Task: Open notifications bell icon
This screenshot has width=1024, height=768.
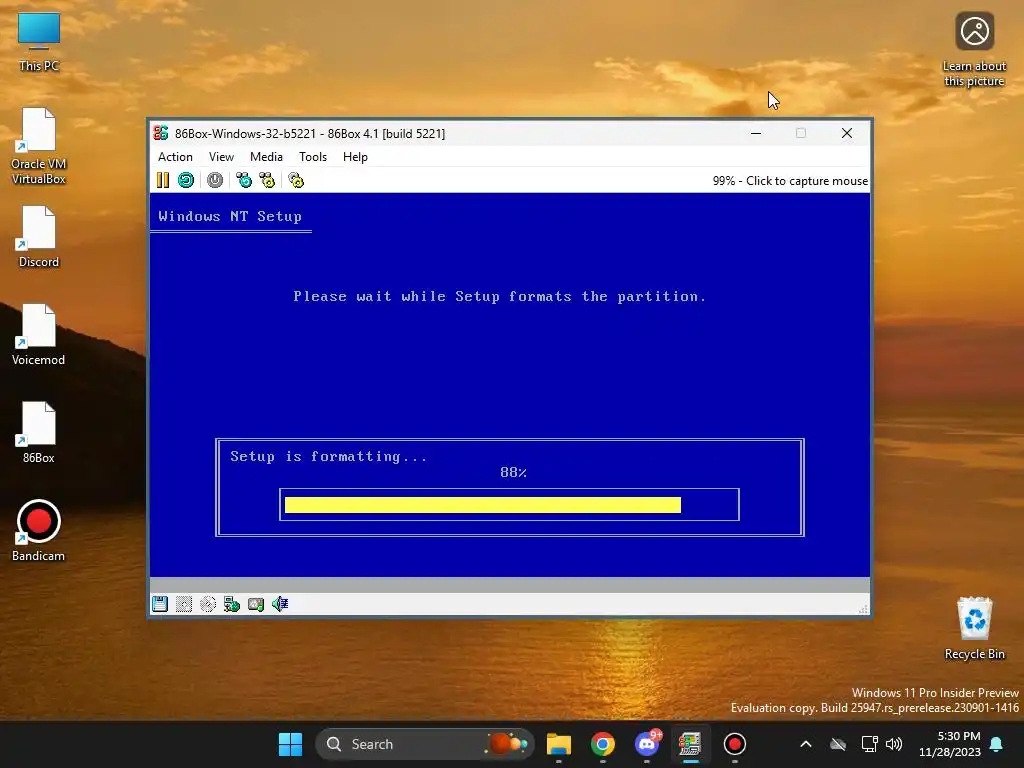Action: point(997,744)
